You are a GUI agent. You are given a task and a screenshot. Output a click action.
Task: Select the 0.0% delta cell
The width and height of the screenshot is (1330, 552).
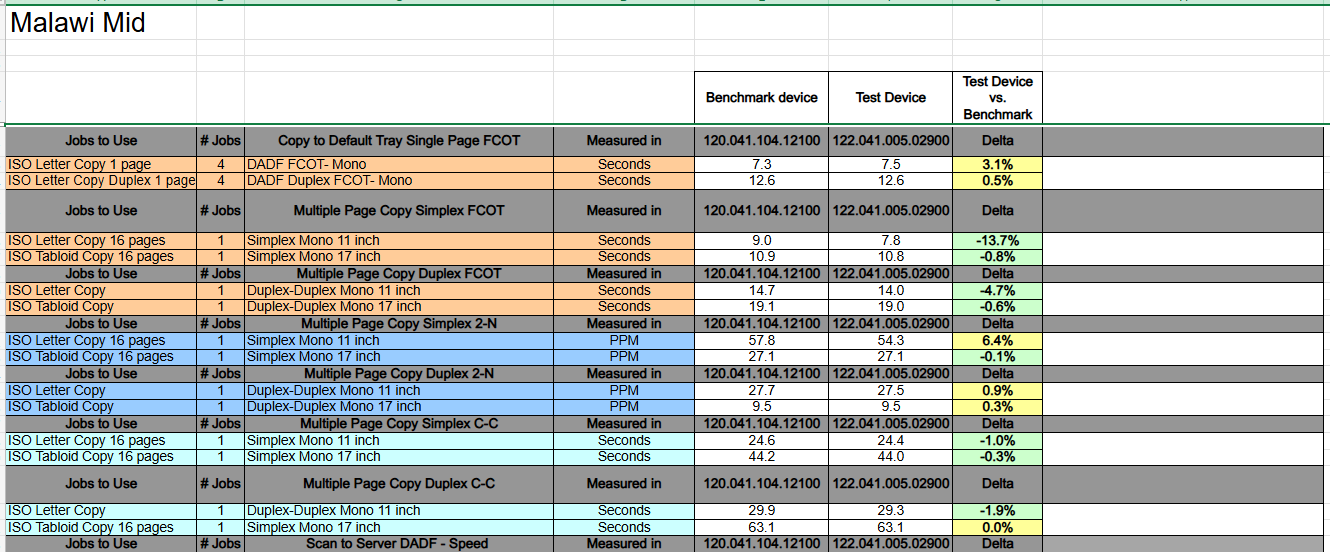[x=997, y=528]
